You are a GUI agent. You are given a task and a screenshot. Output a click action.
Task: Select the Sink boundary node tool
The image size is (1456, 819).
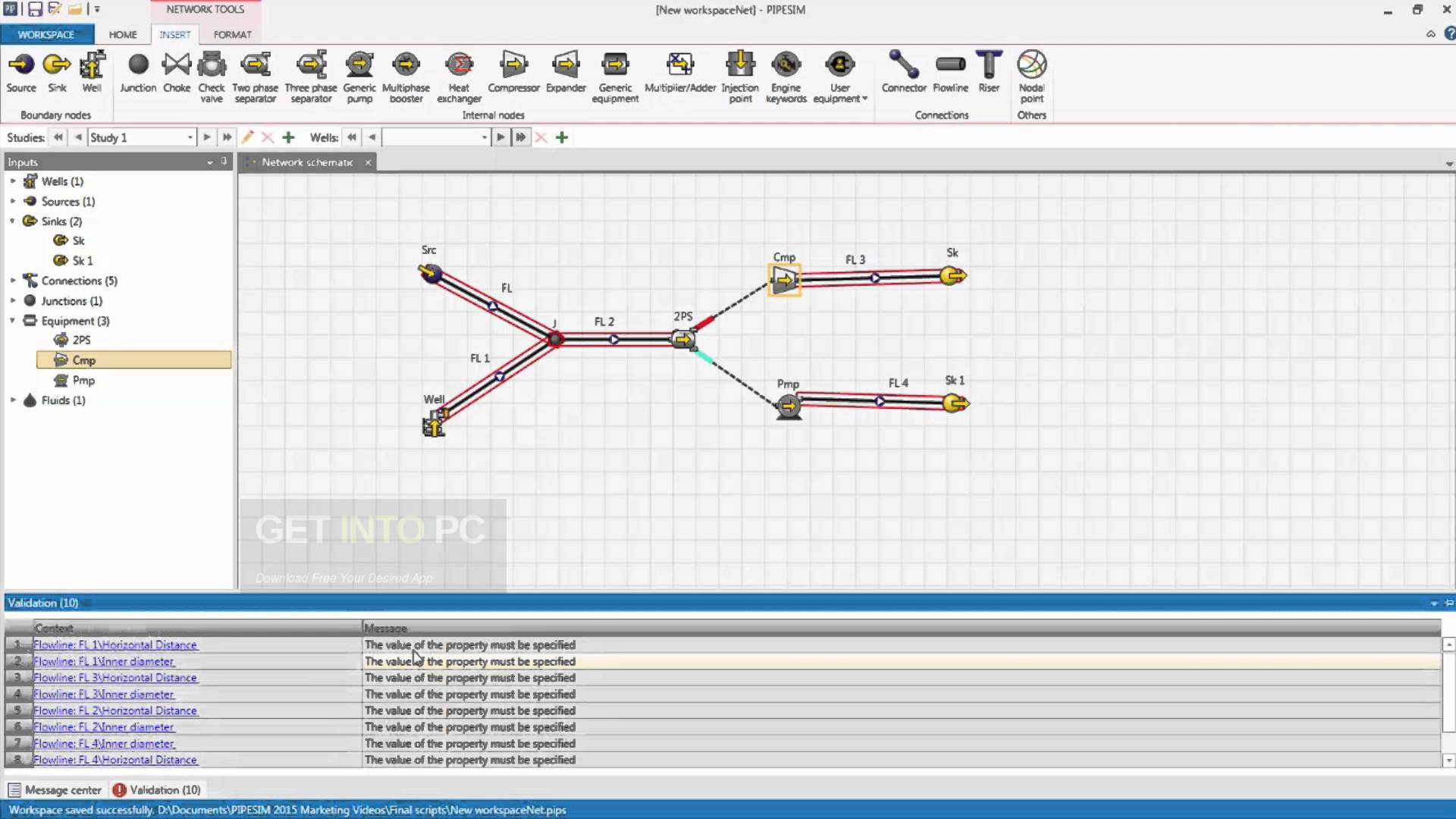click(57, 73)
